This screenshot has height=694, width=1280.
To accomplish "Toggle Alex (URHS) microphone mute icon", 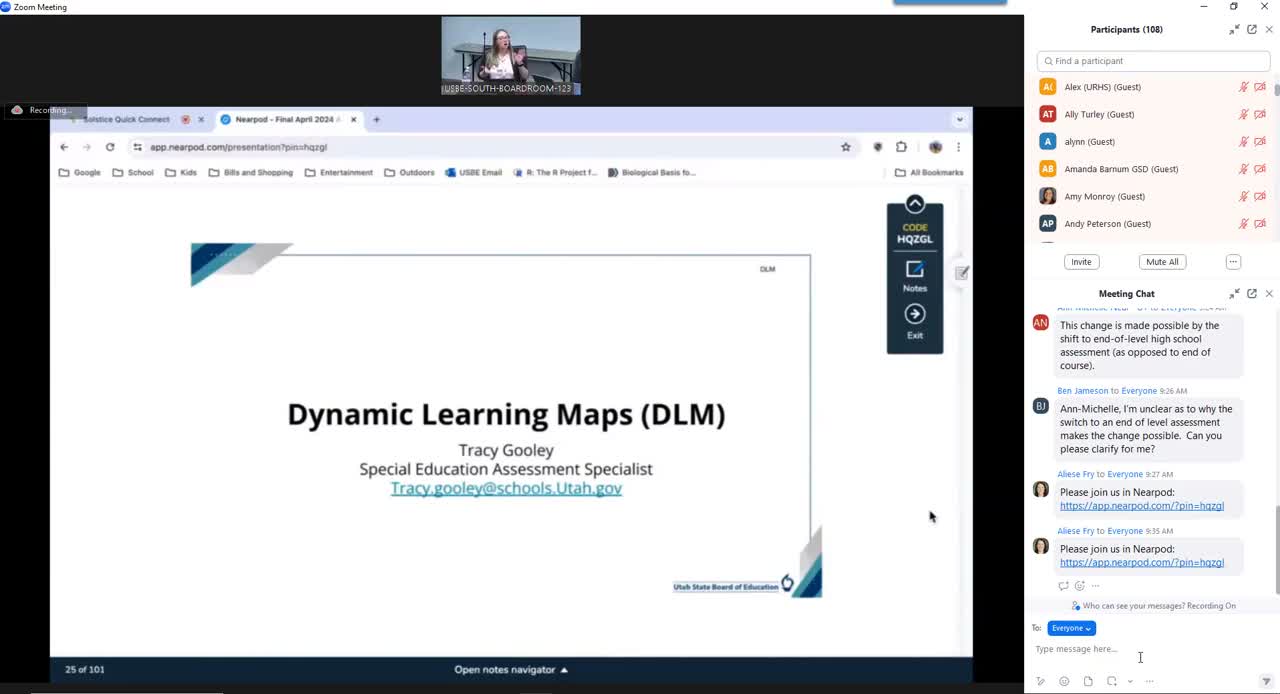I will [x=1243, y=87].
